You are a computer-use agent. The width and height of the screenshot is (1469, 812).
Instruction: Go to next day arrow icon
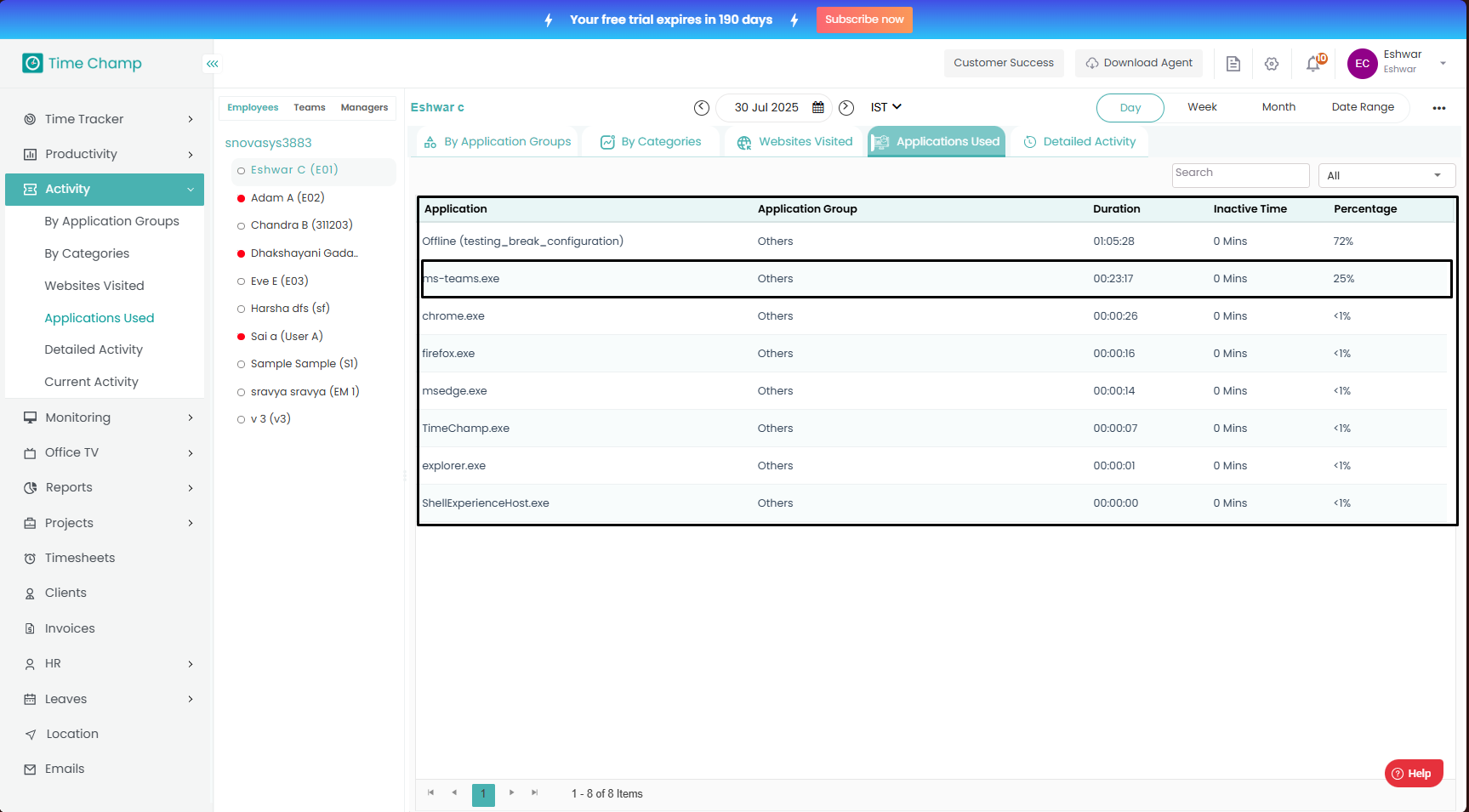click(846, 108)
